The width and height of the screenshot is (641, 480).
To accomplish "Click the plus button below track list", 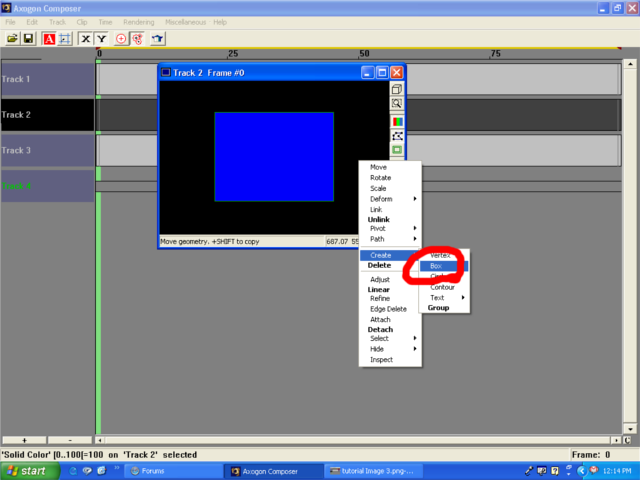I will [x=24, y=440].
